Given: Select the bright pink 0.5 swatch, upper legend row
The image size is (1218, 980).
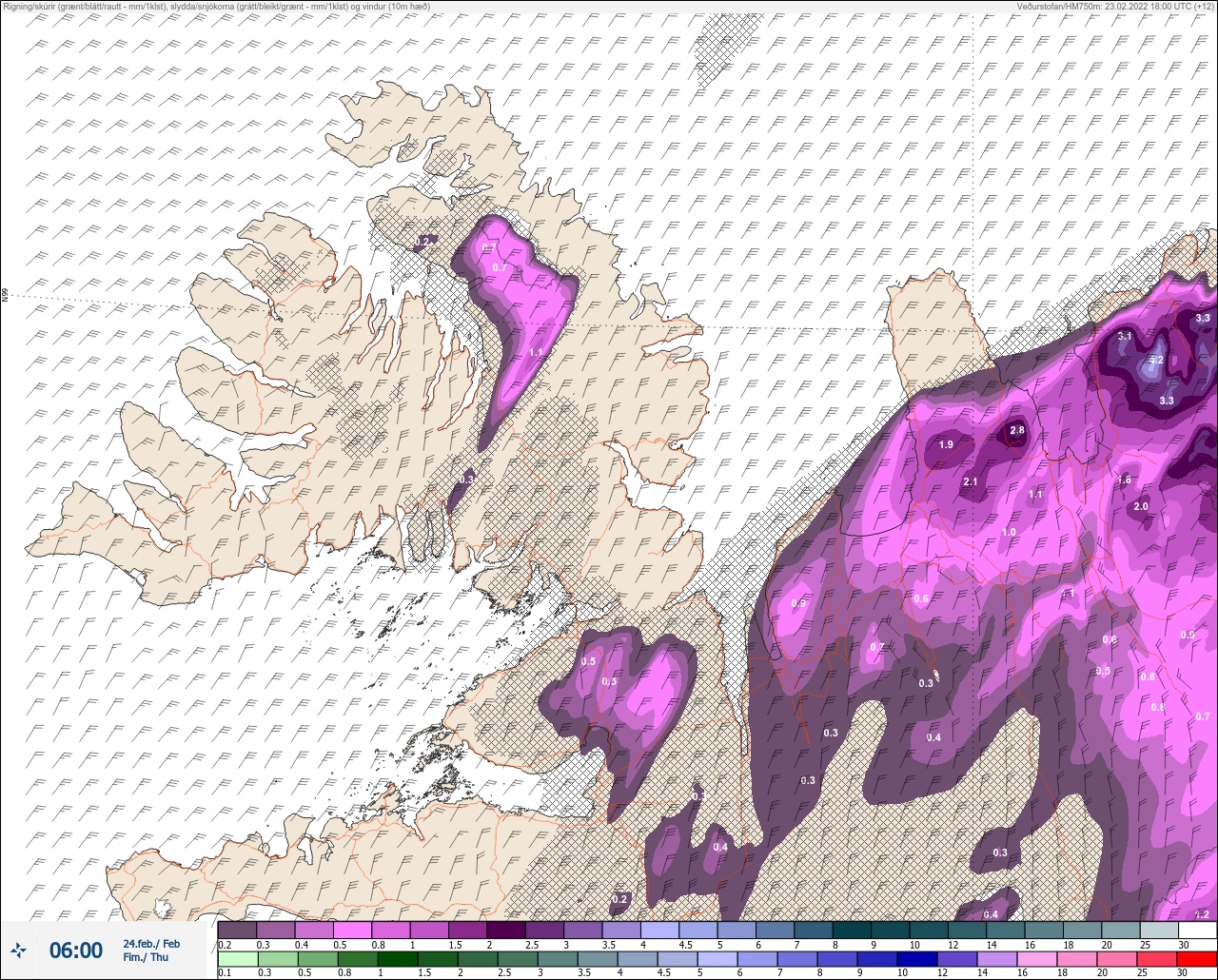Looking at the screenshot, I should tap(352, 930).
